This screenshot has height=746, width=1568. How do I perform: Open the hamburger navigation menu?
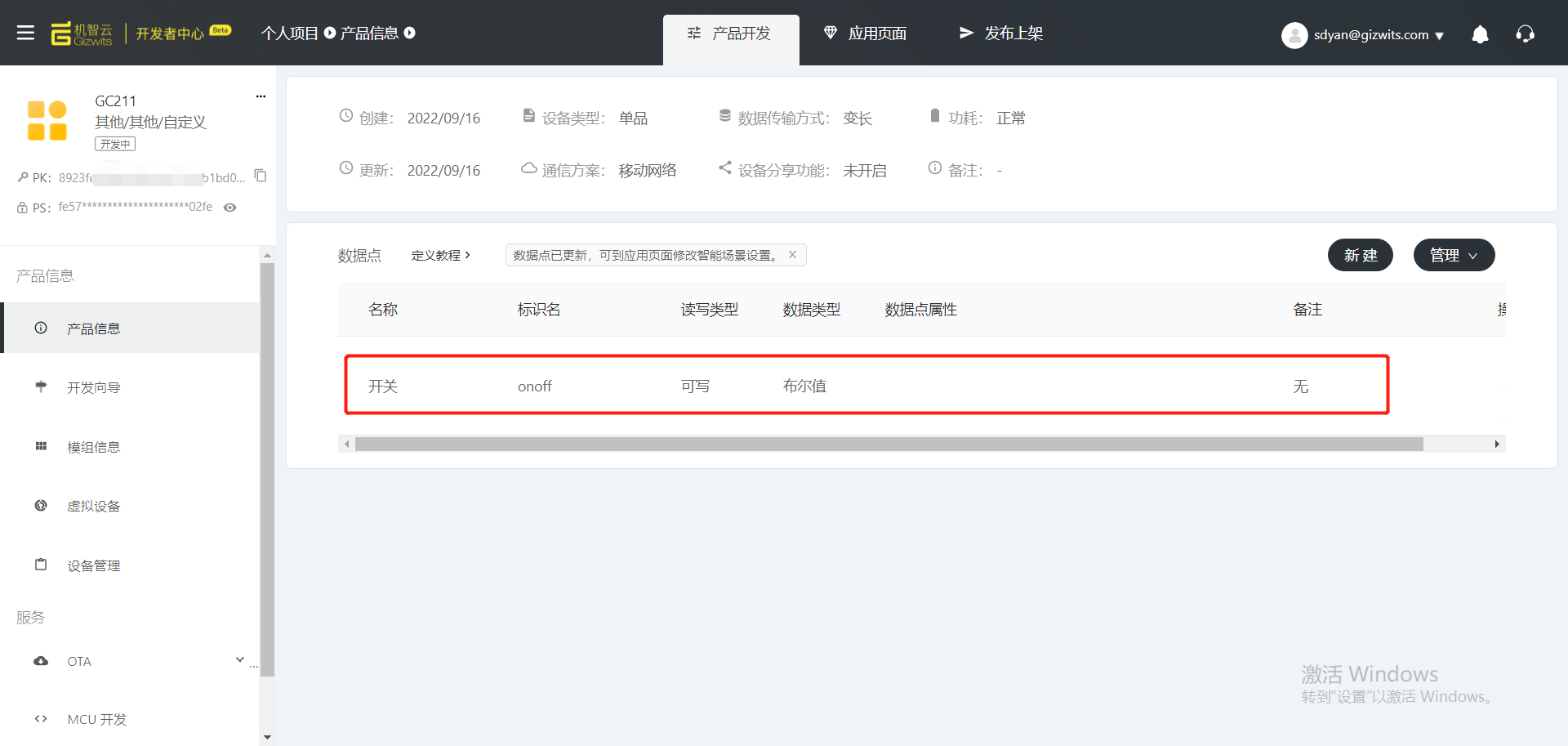pos(25,33)
